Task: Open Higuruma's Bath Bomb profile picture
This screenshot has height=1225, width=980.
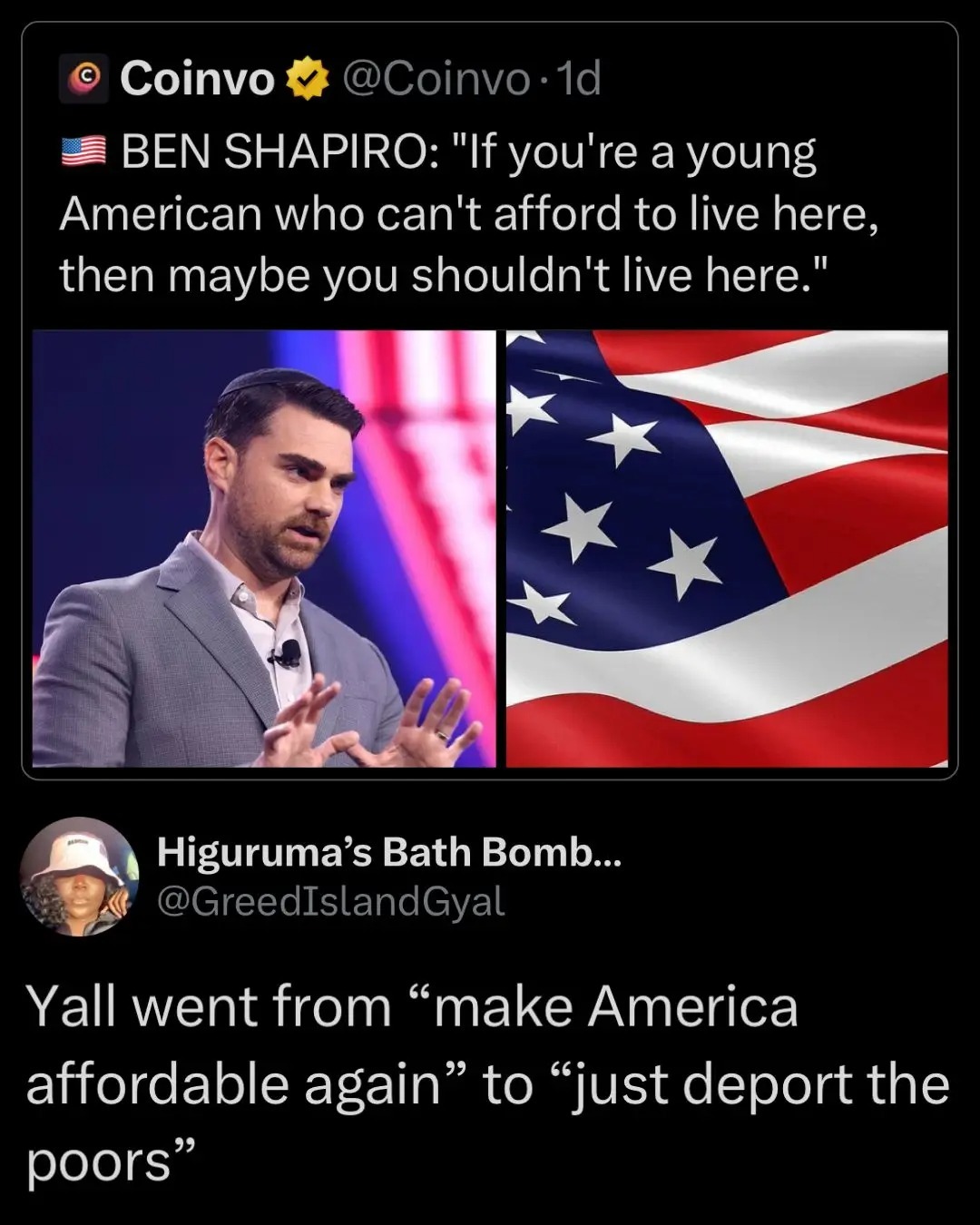Action: pos(79,877)
